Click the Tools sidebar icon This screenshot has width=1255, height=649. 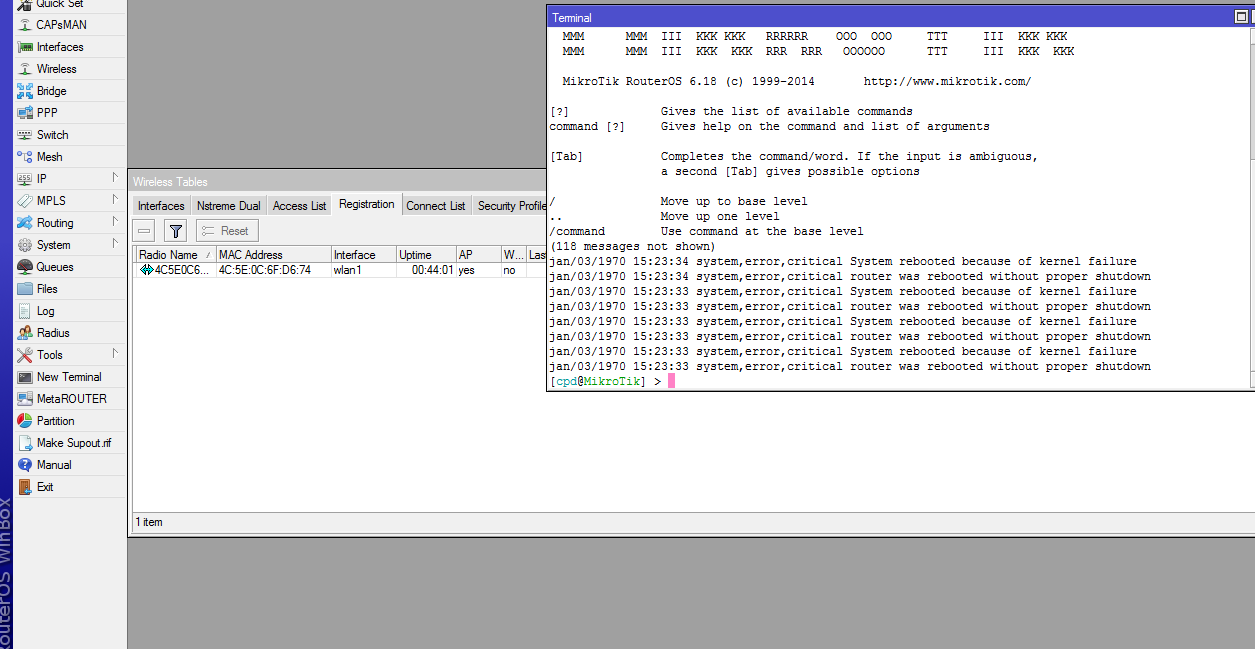[25, 355]
